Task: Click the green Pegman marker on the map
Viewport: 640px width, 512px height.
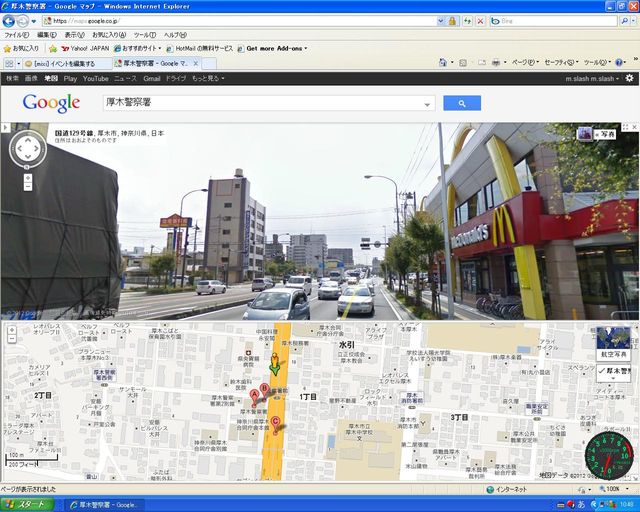Action: 275,362
